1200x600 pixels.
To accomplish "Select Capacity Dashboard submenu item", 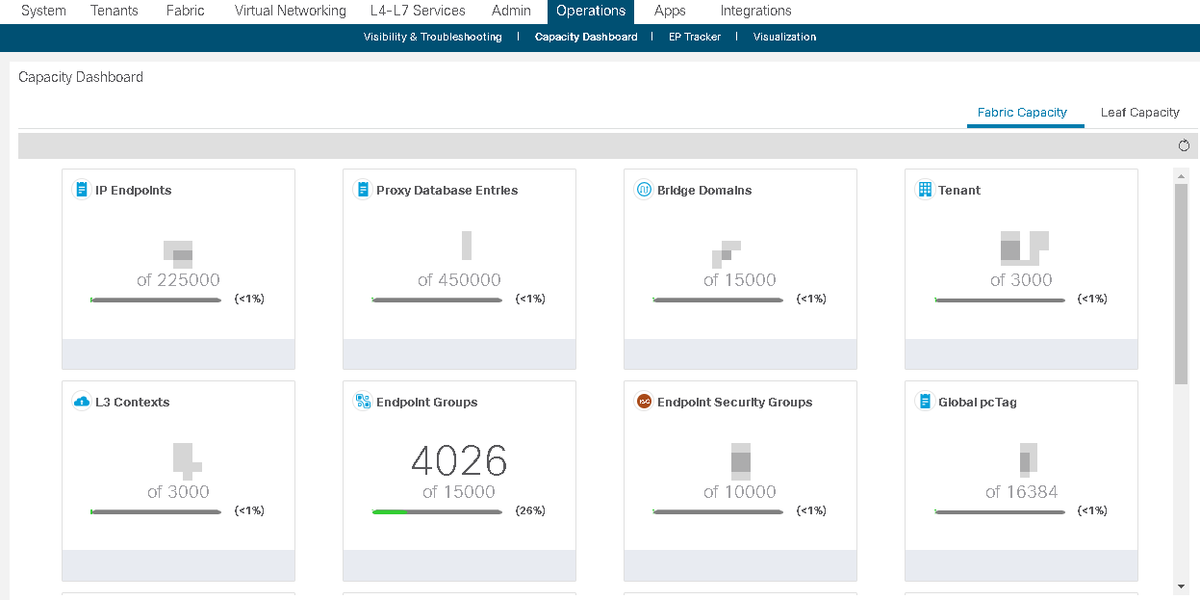I will (x=586, y=37).
